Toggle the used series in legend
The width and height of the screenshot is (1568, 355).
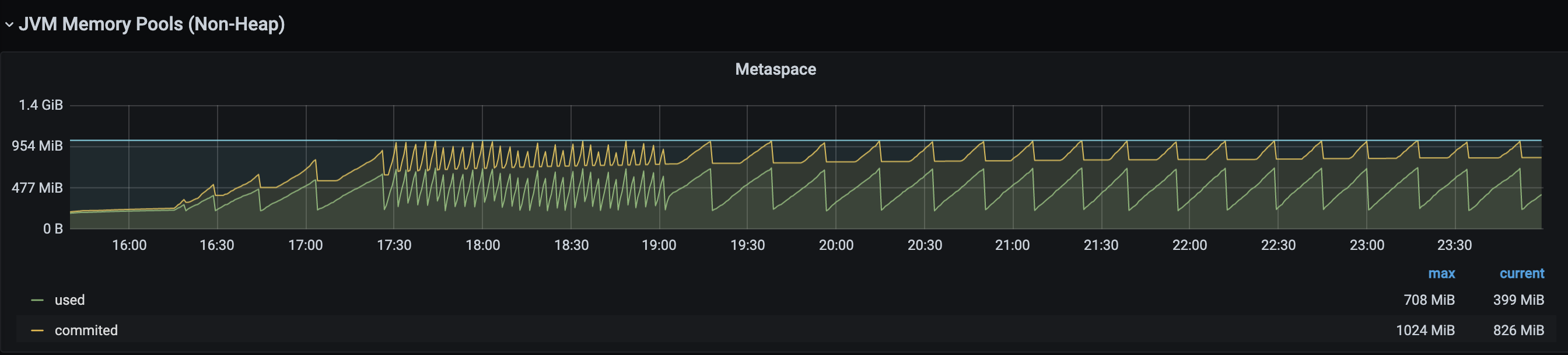pos(70,300)
